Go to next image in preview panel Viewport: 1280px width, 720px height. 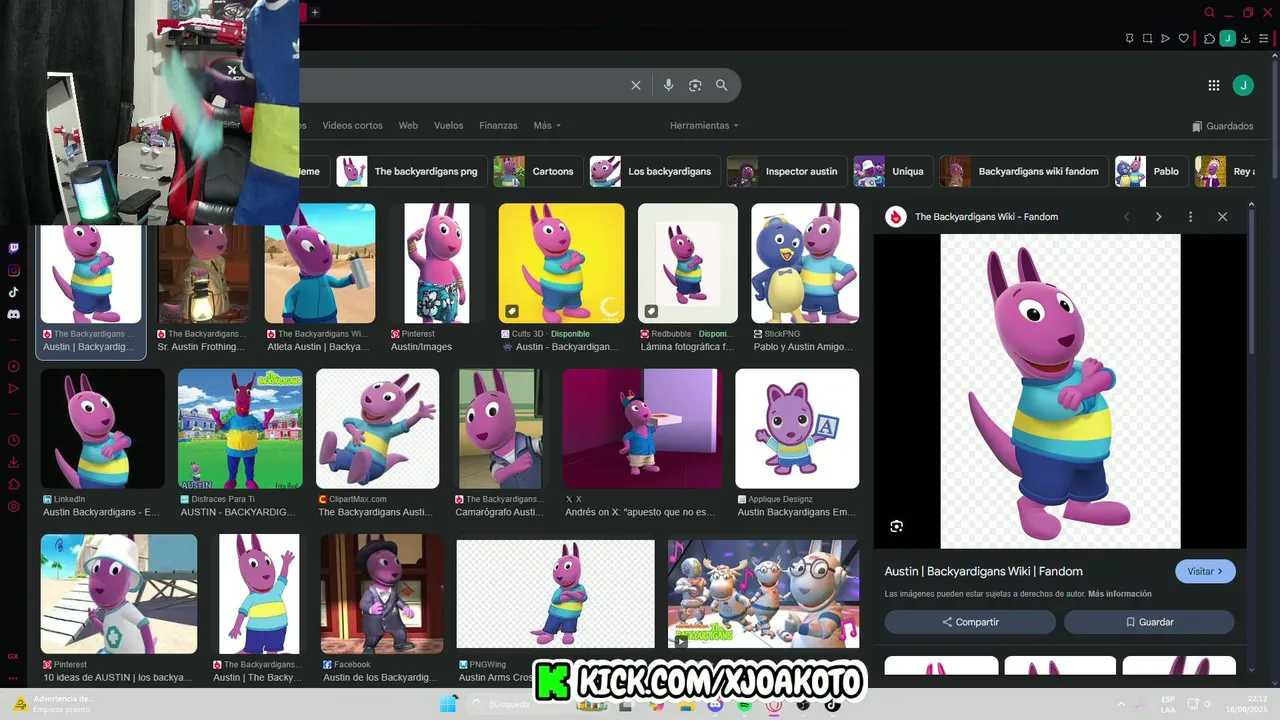pos(1158,216)
